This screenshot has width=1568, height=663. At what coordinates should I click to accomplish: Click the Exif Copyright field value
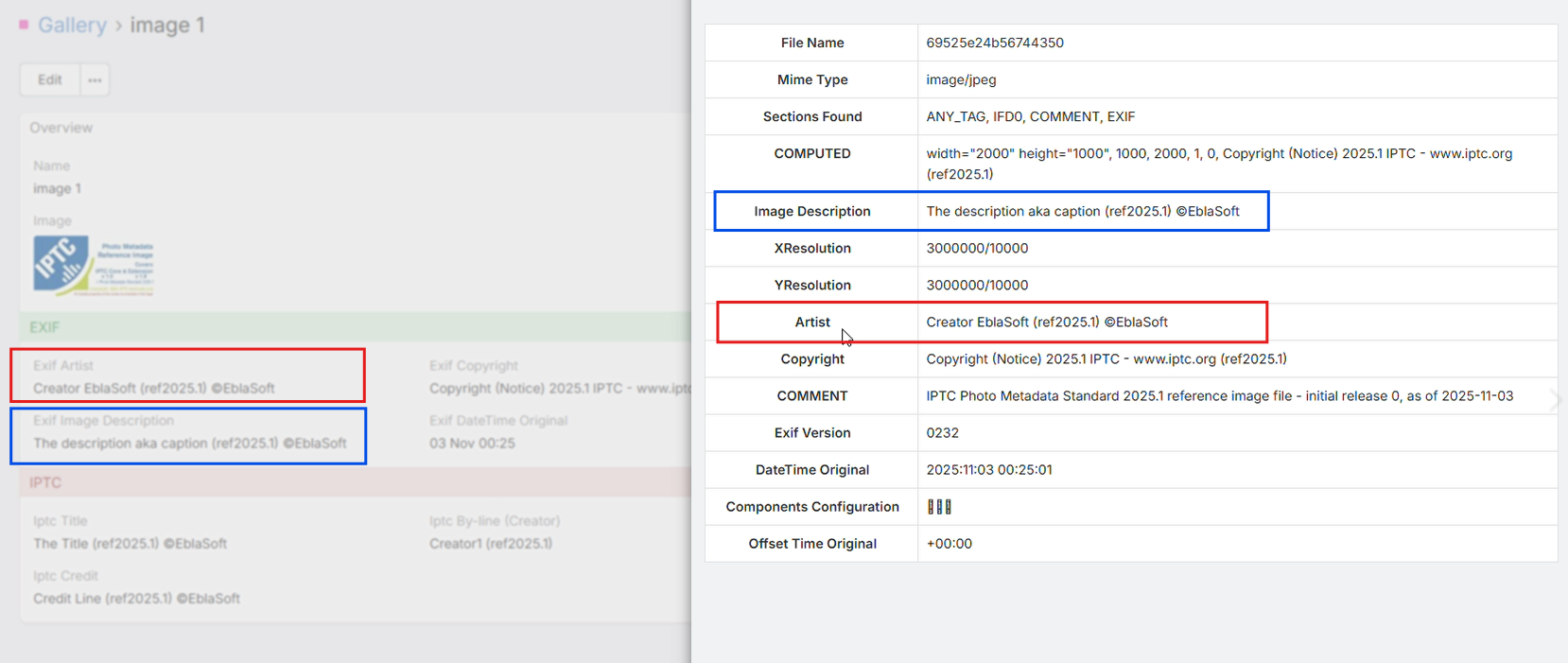(558, 388)
